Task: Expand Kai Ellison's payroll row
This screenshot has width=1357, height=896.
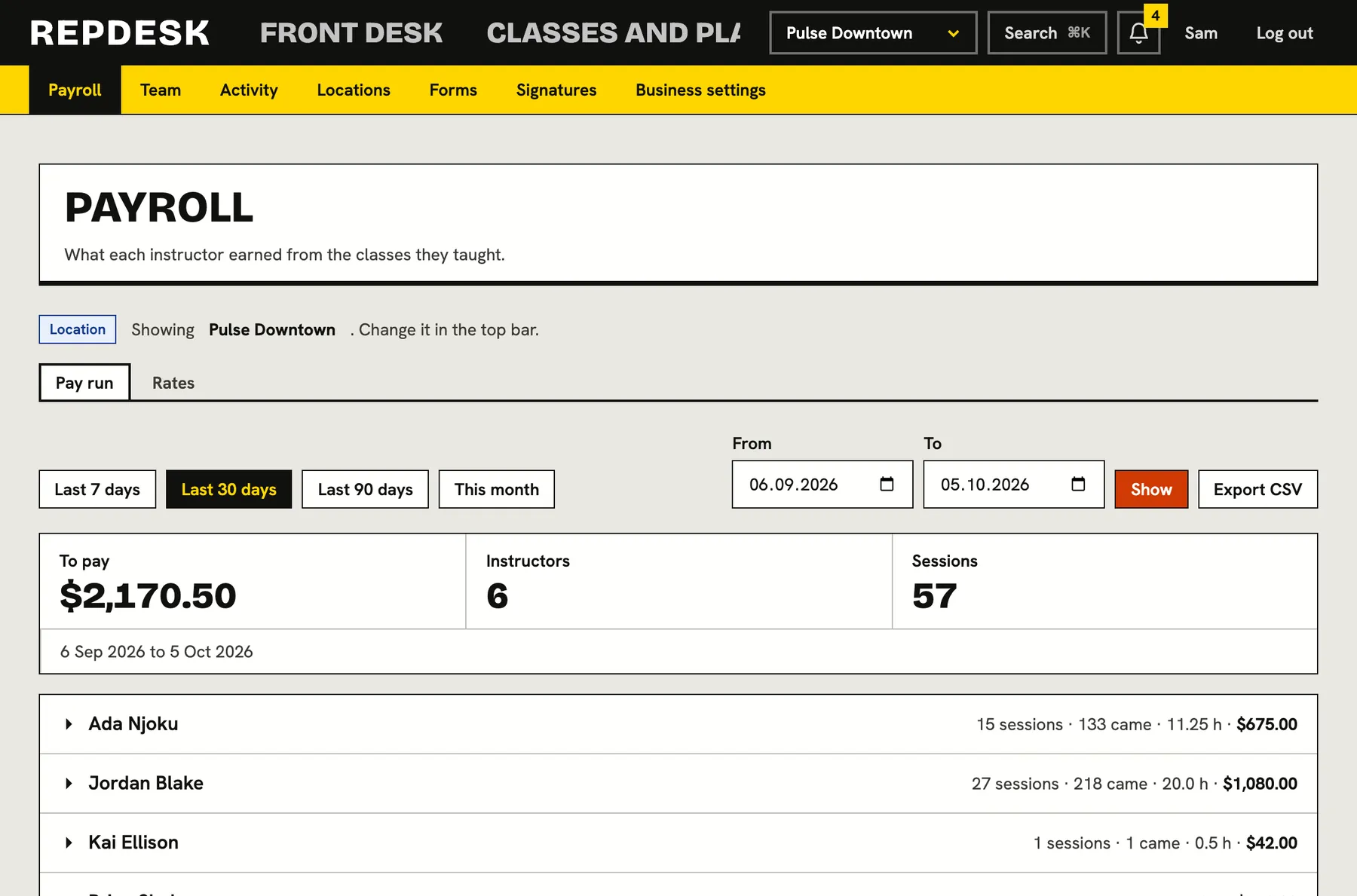Action: click(x=678, y=842)
